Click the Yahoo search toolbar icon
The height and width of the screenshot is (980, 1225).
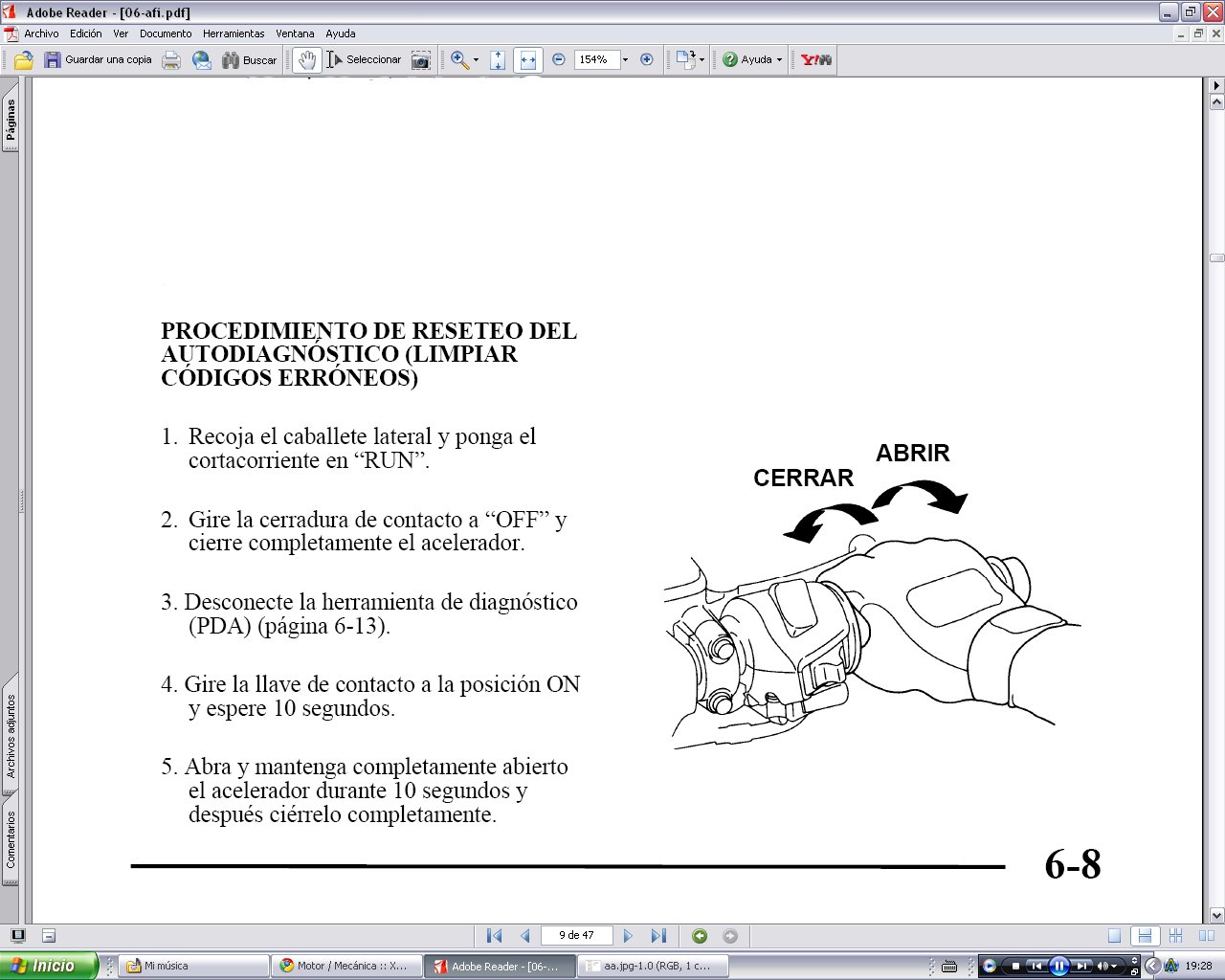pos(816,59)
